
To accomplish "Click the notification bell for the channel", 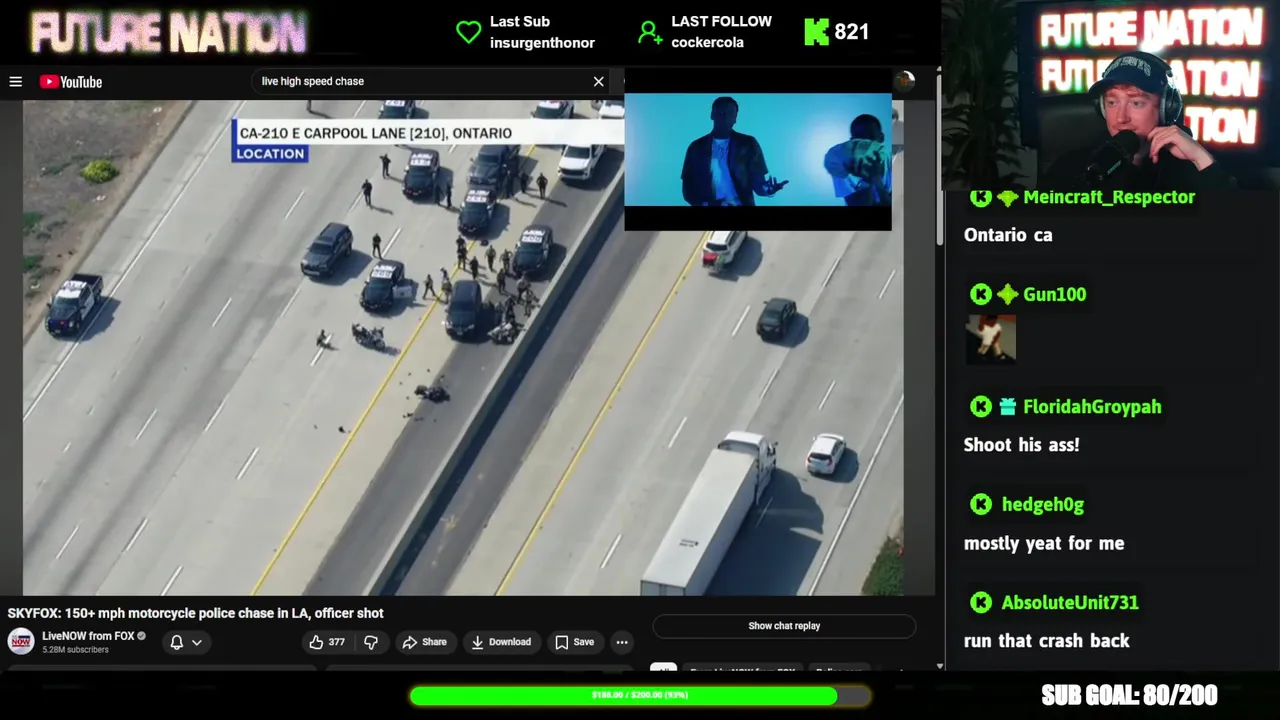I will click(x=177, y=642).
